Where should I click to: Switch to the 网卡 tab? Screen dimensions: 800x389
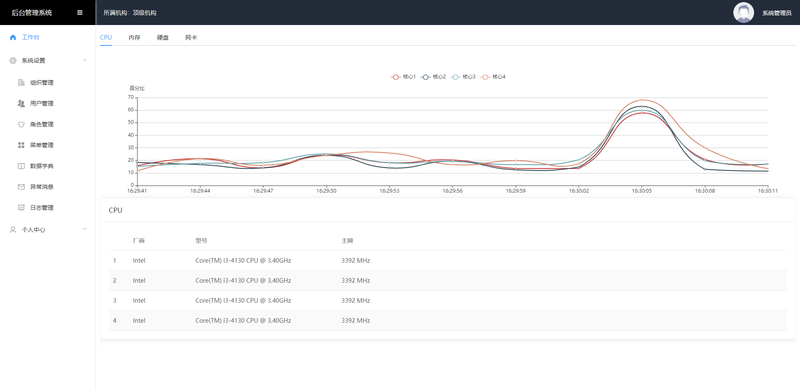pyautogui.click(x=191, y=37)
